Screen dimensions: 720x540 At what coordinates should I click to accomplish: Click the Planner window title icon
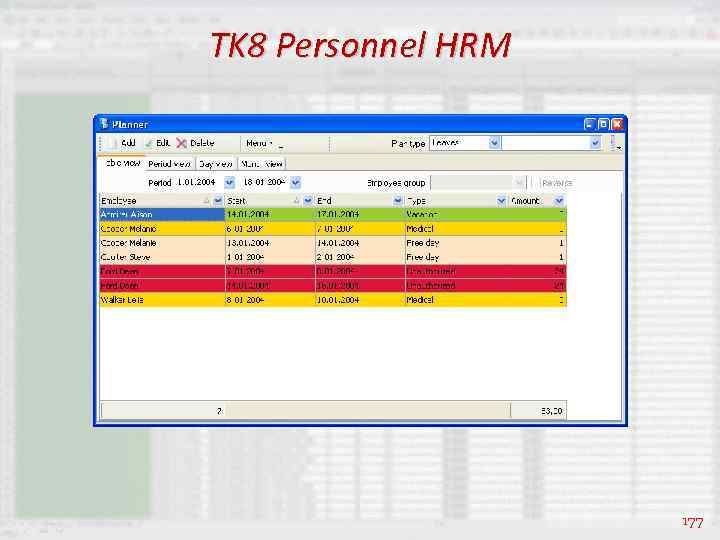[x=104, y=124]
